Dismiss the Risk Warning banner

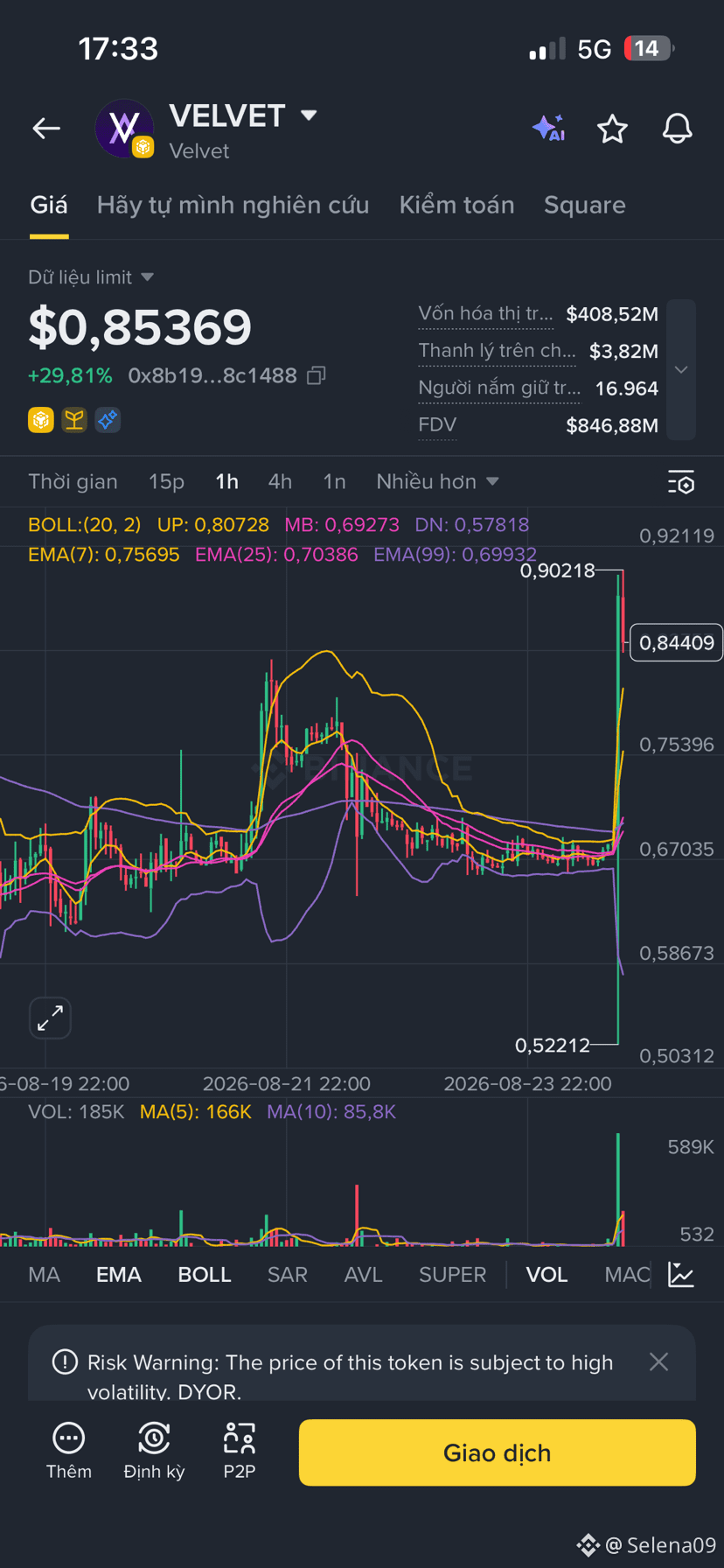pyautogui.click(x=658, y=1361)
